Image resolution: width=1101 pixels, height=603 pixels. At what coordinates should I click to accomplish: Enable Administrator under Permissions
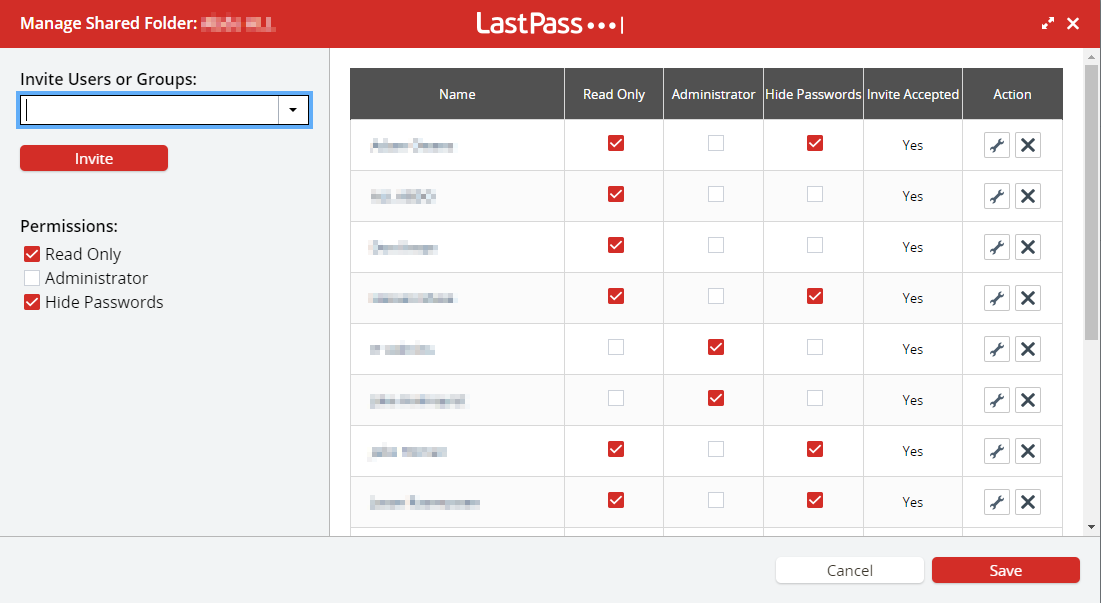[32, 278]
